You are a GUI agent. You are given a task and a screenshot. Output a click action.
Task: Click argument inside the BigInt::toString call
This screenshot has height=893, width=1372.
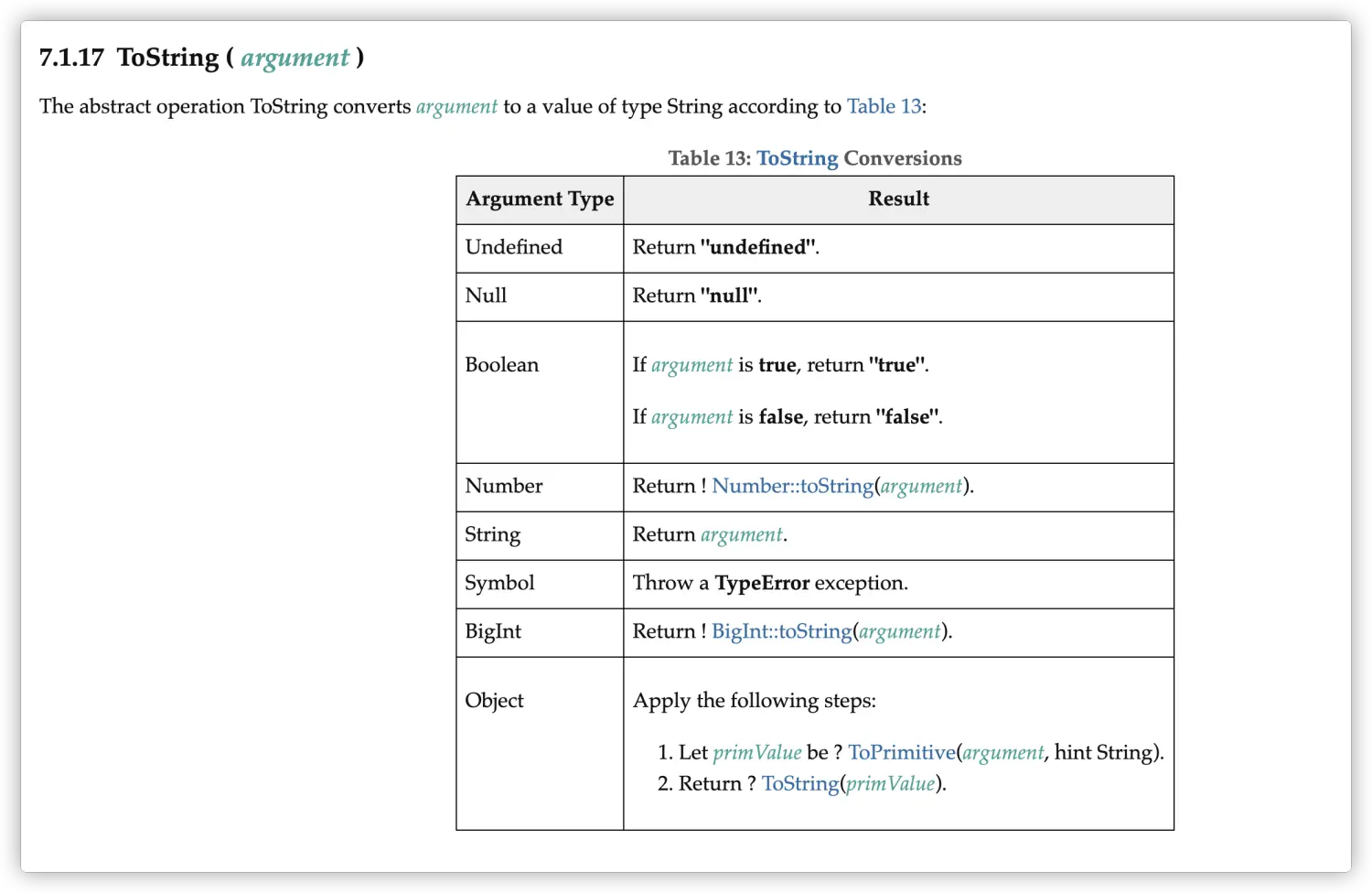(899, 631)
